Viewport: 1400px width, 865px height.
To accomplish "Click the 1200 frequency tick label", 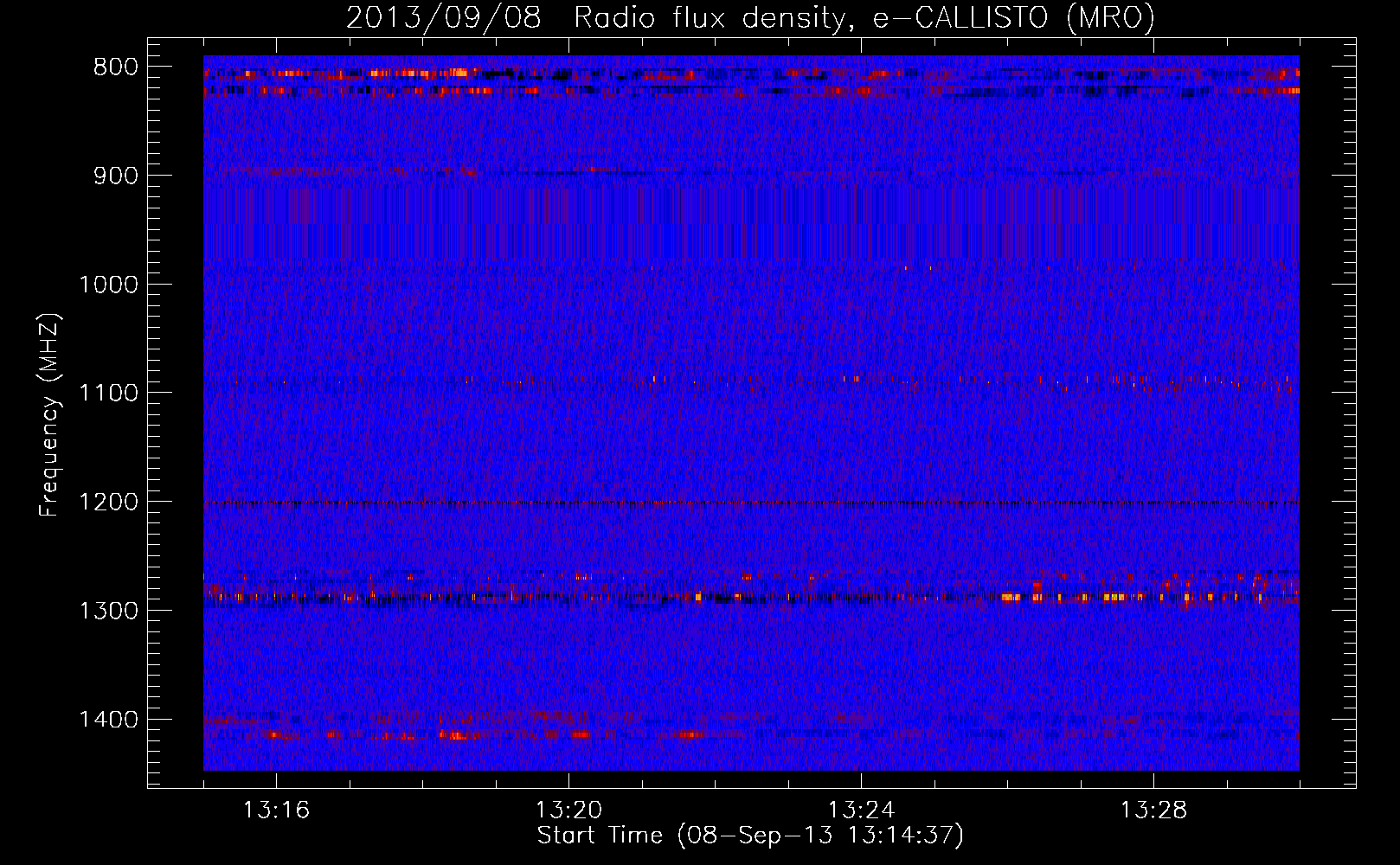I will [108, 502].
